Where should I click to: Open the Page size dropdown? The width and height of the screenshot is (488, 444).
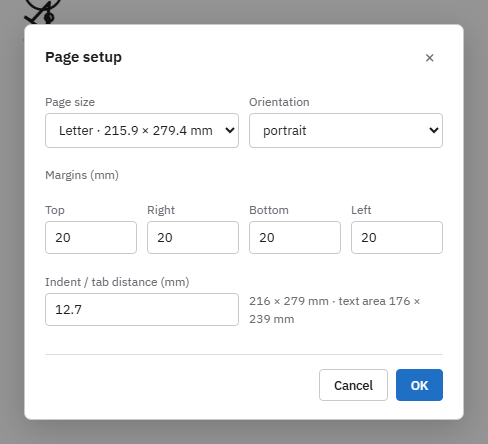click(142, 130)
